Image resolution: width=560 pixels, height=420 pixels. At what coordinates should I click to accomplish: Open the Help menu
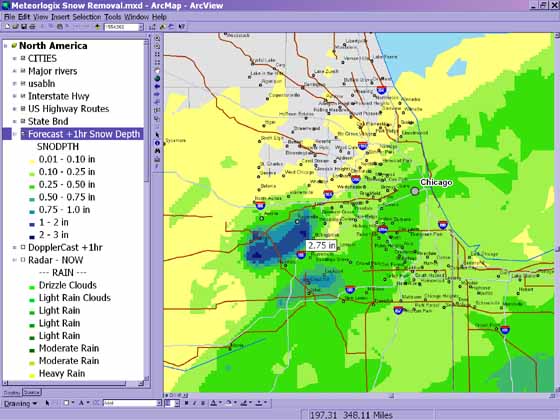pos(159,17)
